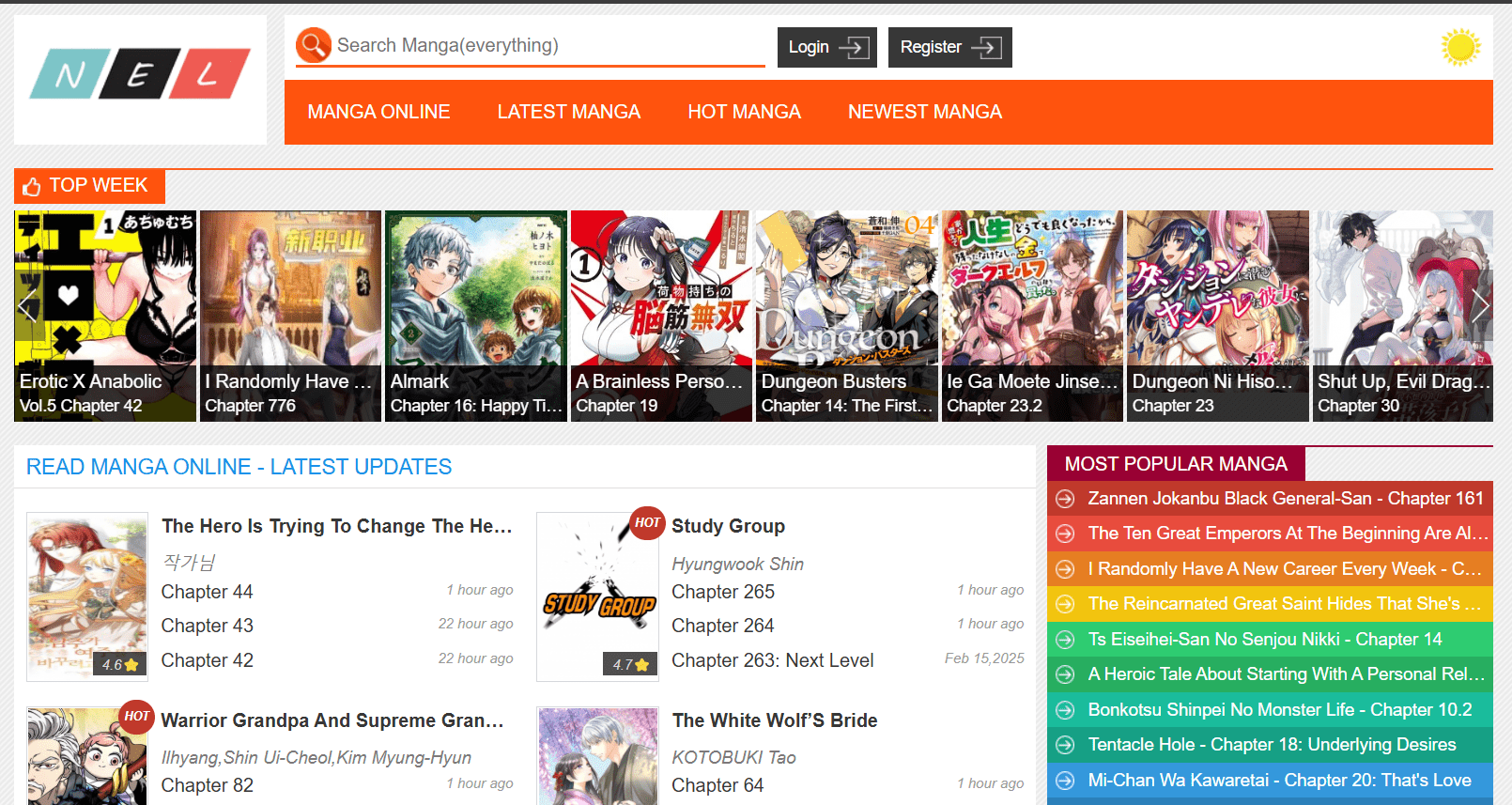
Task: Click the 4.6 star rating on The Hero cover
Action: 119,664
